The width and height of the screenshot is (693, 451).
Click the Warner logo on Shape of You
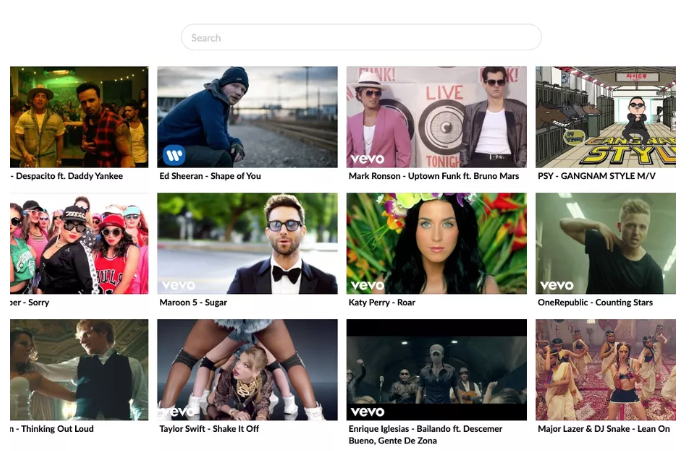pos(174,155)
